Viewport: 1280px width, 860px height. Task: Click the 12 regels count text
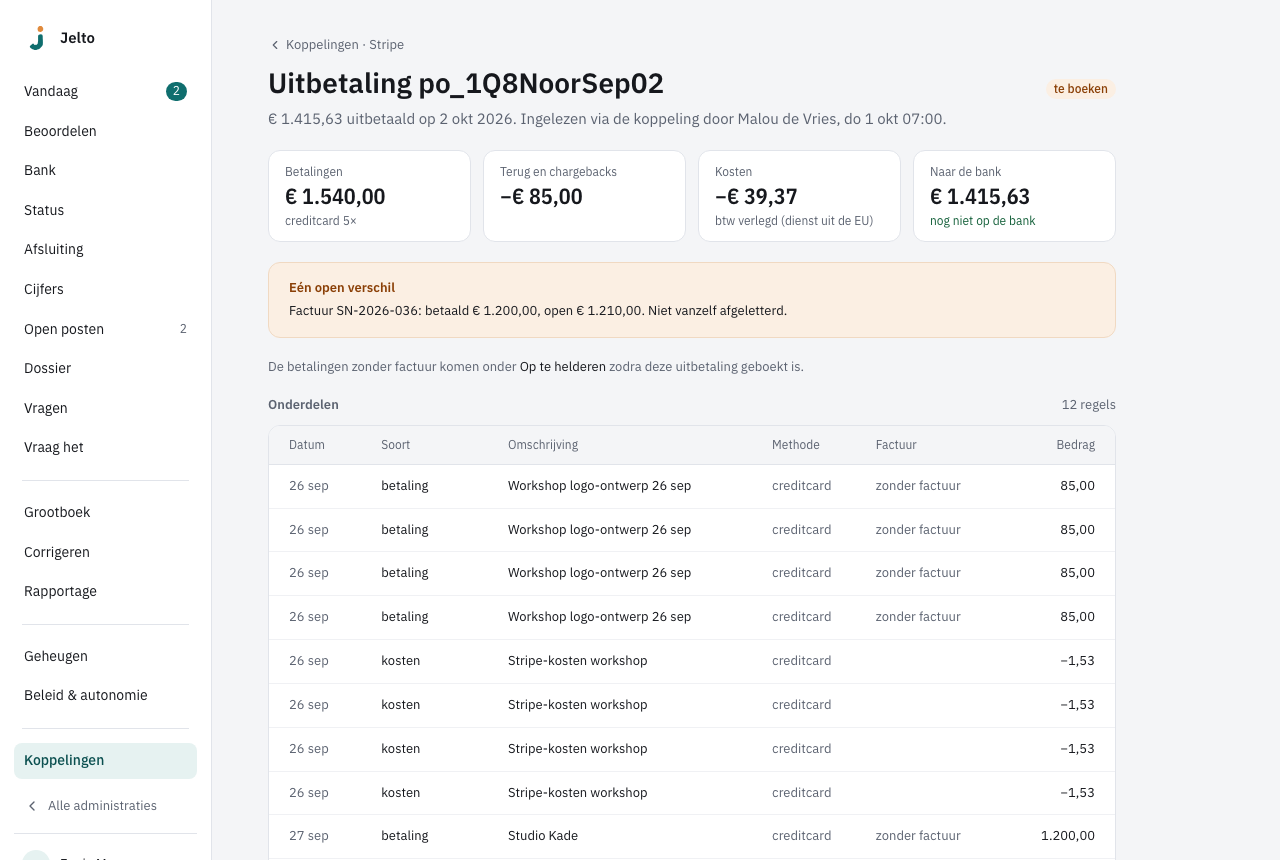(1088, 405)
